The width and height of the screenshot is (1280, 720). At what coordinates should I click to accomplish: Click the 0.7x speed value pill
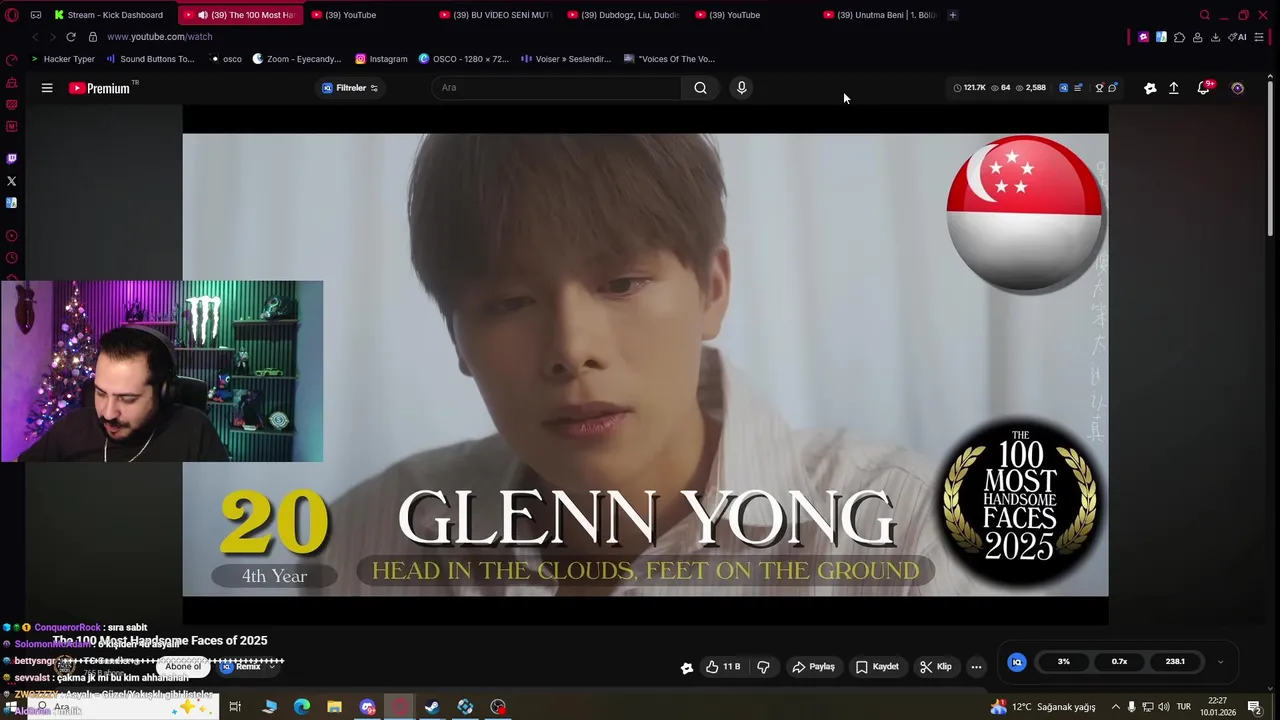(1119, 662)
